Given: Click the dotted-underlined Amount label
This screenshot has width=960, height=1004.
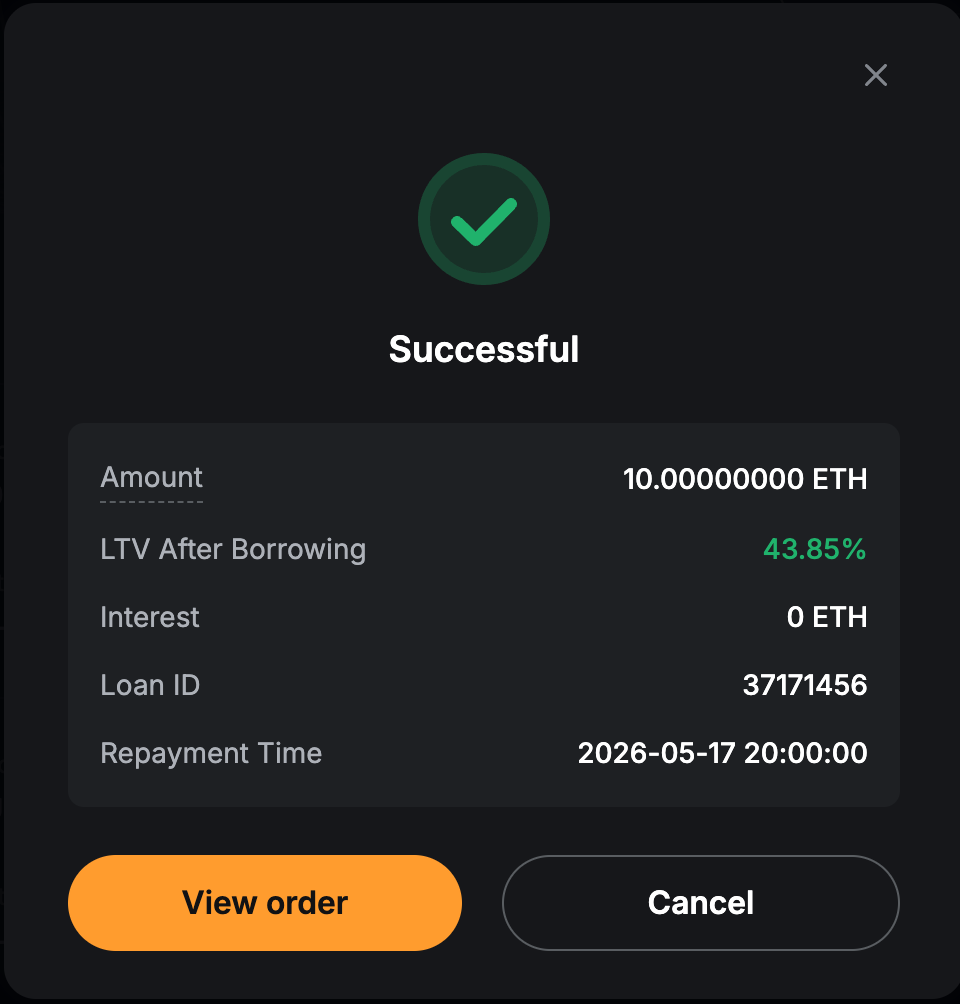Looking at the screenshot, I should [x=152, y=478].
